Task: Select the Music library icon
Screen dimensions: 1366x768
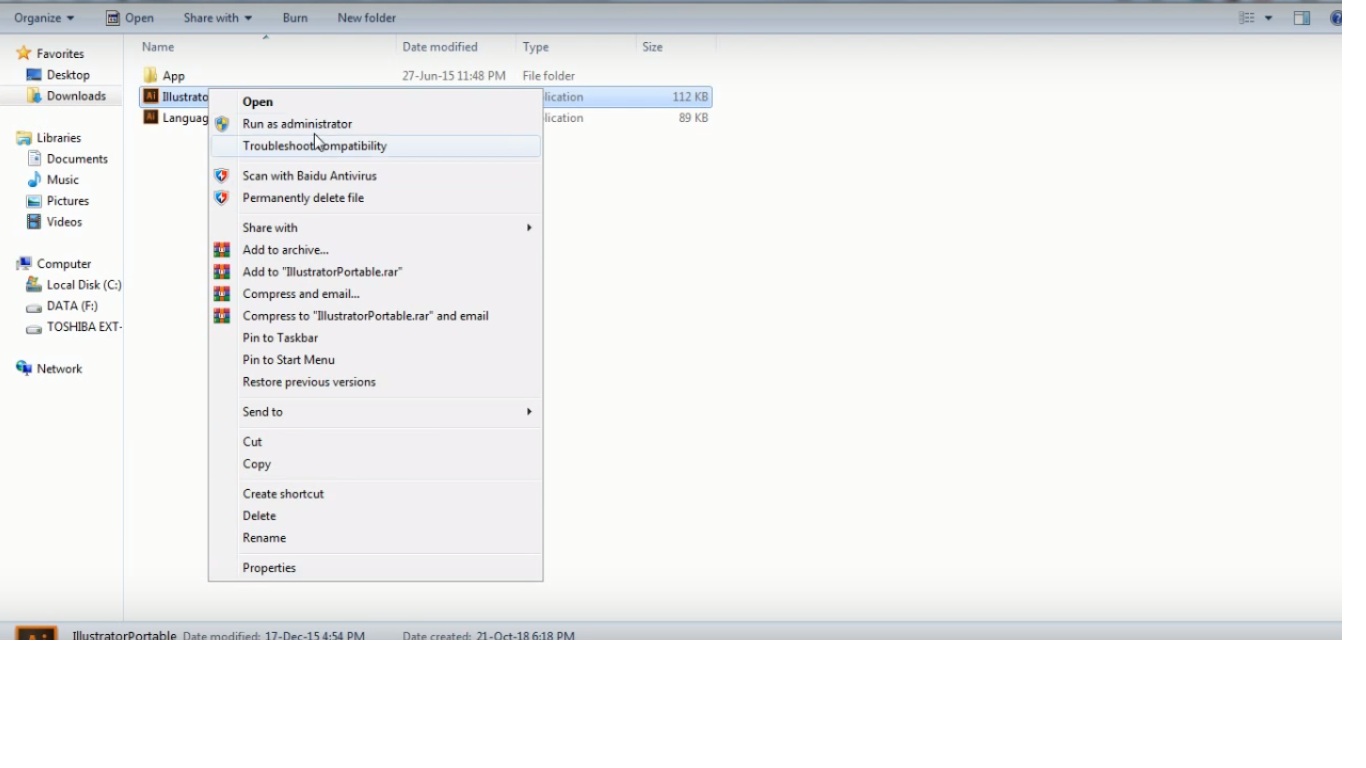Action: pos(34,180)
